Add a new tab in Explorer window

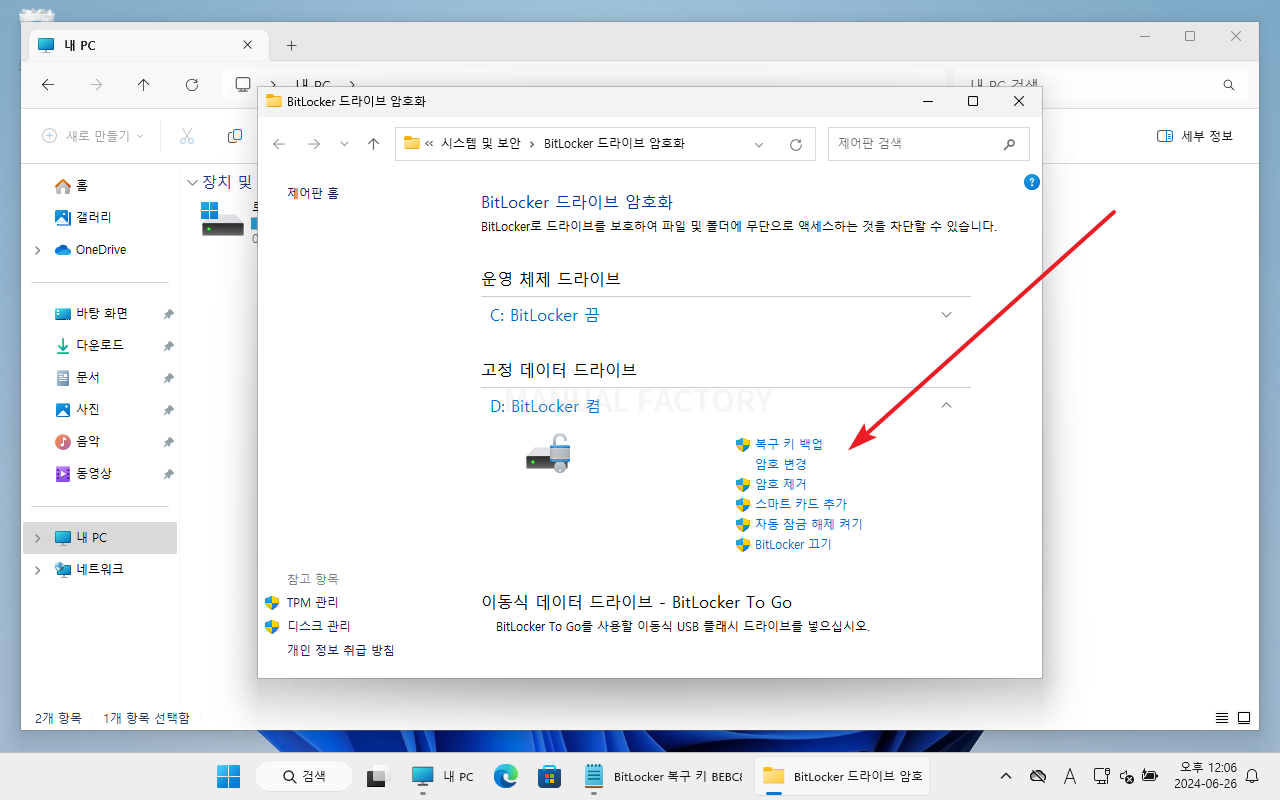pyautogui.click(x=291, y=45)
